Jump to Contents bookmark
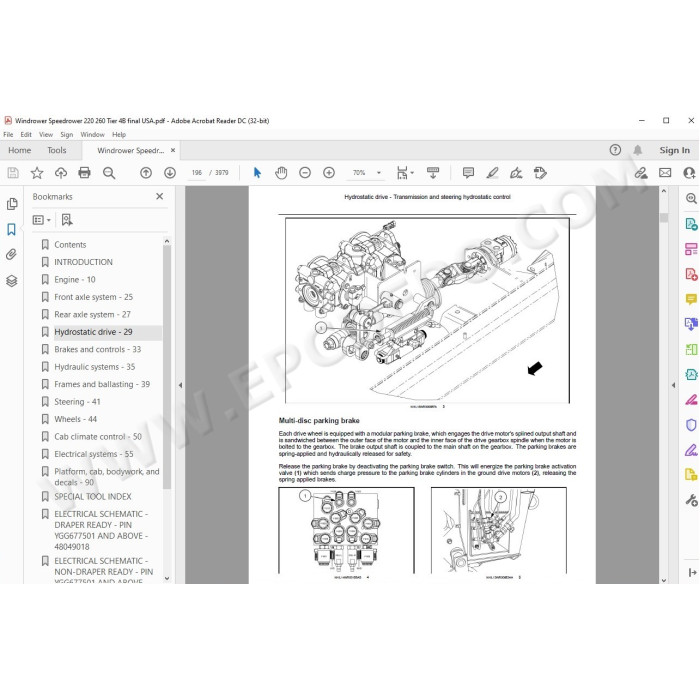The width and height of the screenshot is (700, 700). click(x=70, y=245)
